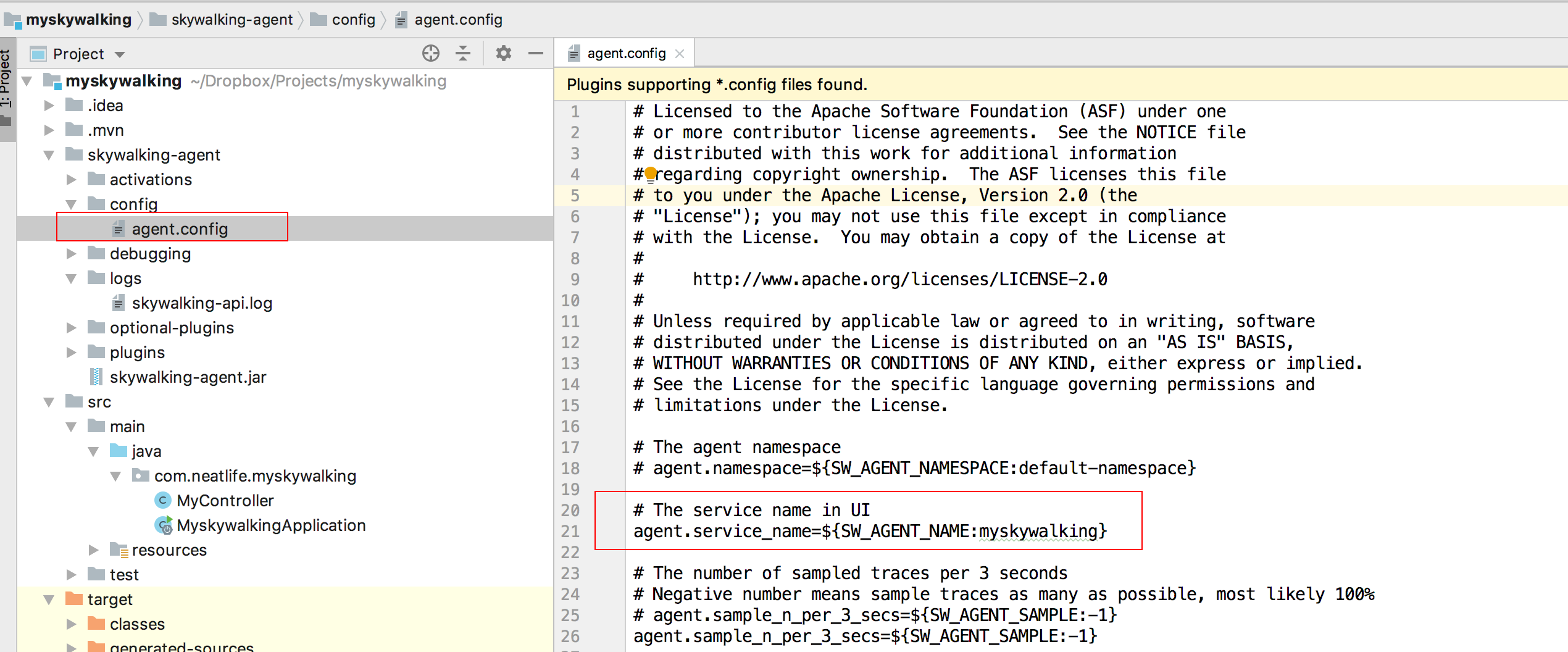Collapse the java source folder
The width and height of the screenshot is (1568, 652).
94,451
